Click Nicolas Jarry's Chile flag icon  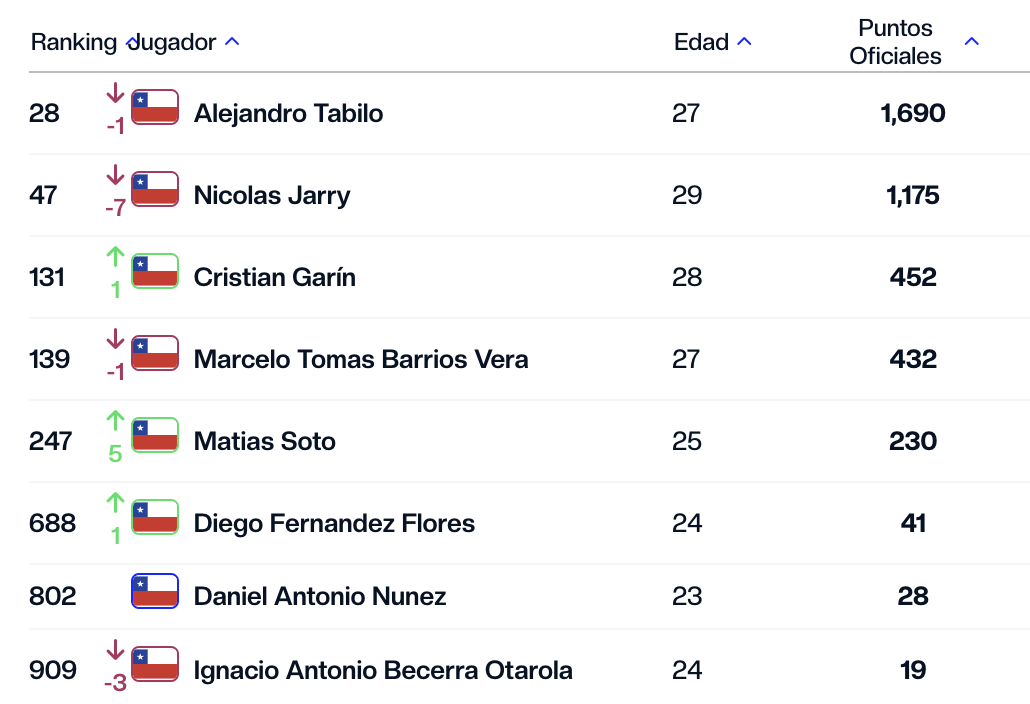(155, 189)
